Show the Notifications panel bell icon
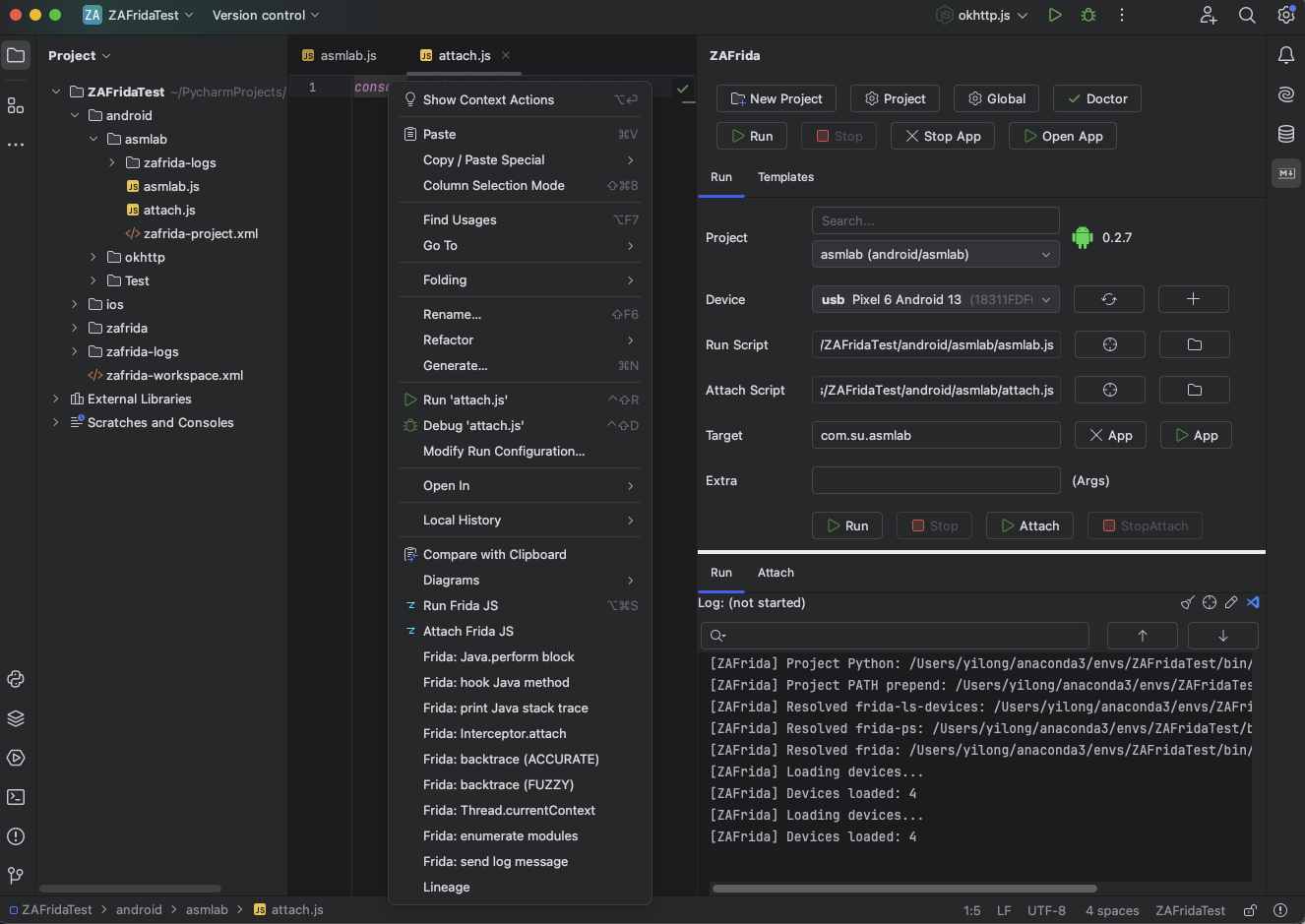Viewport: 1305px width, 924px height. click(x=1286, y=55)
